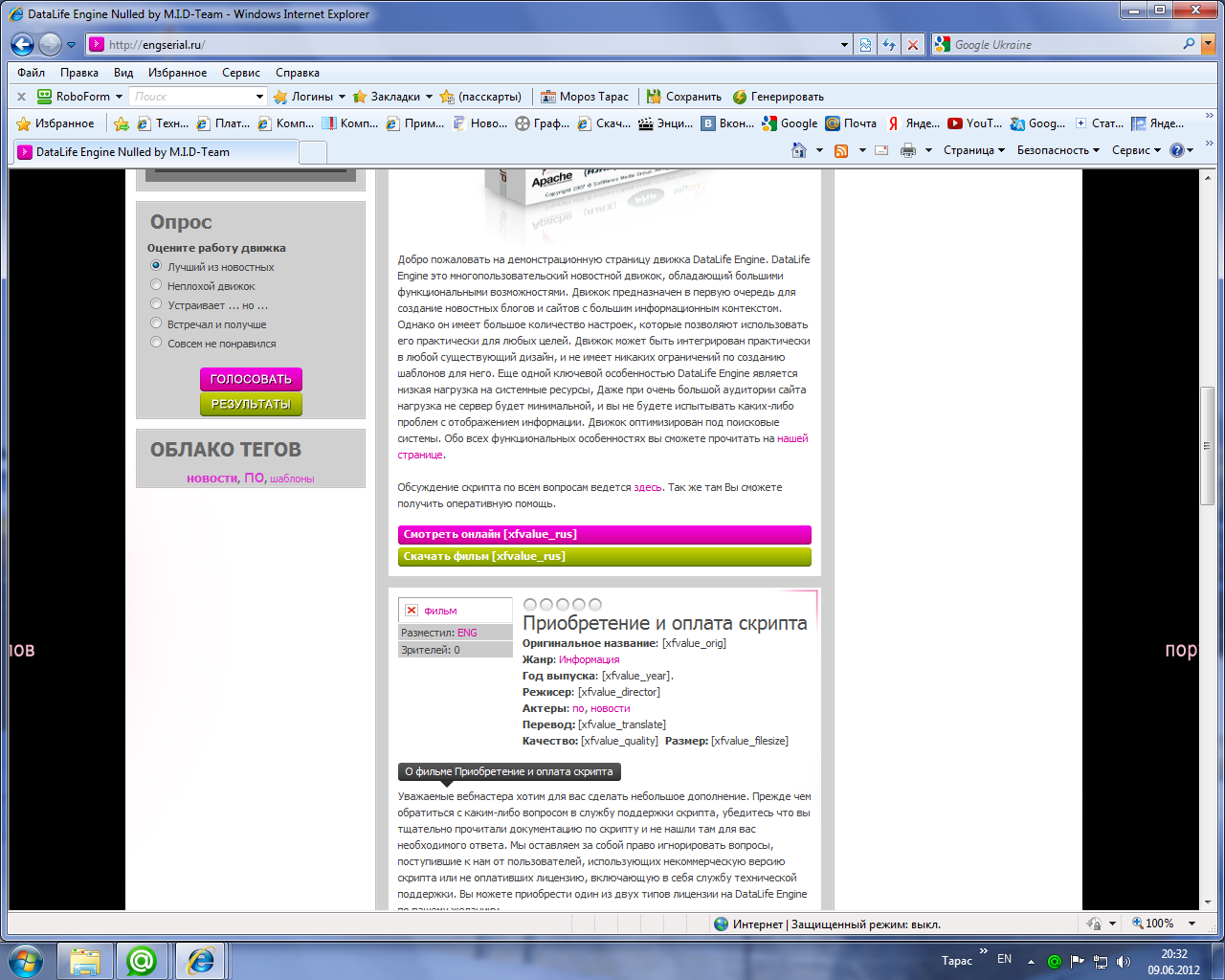Click the Сохранить RoboForm button
The height and width of the screenshot is (980, 1225).
click(x=684, y=97)
